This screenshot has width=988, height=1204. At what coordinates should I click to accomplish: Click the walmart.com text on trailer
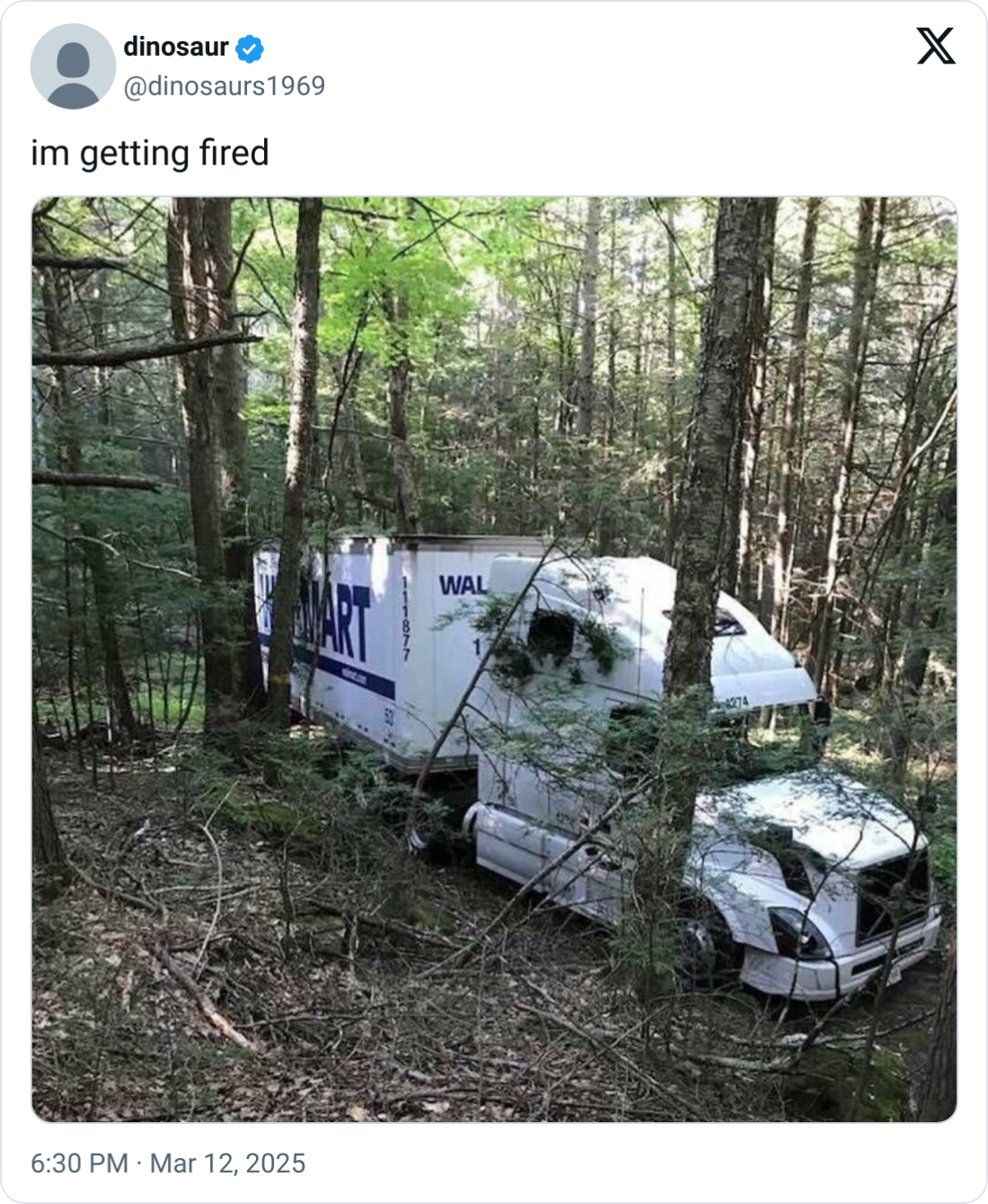(x=354, y=674)
